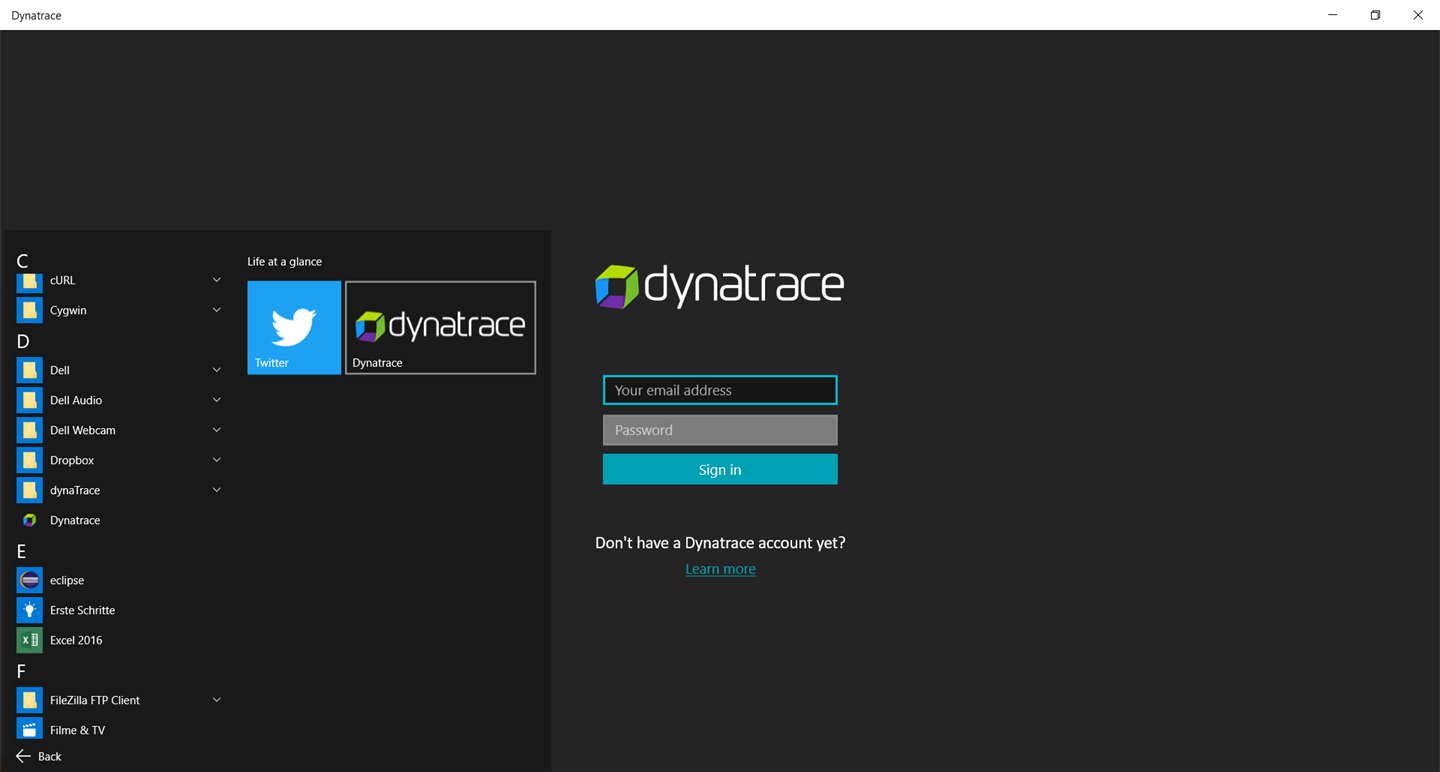Screen dimensions: 1440x772
Task: Click the Cygwin folder icon
Action: [30, 310]
